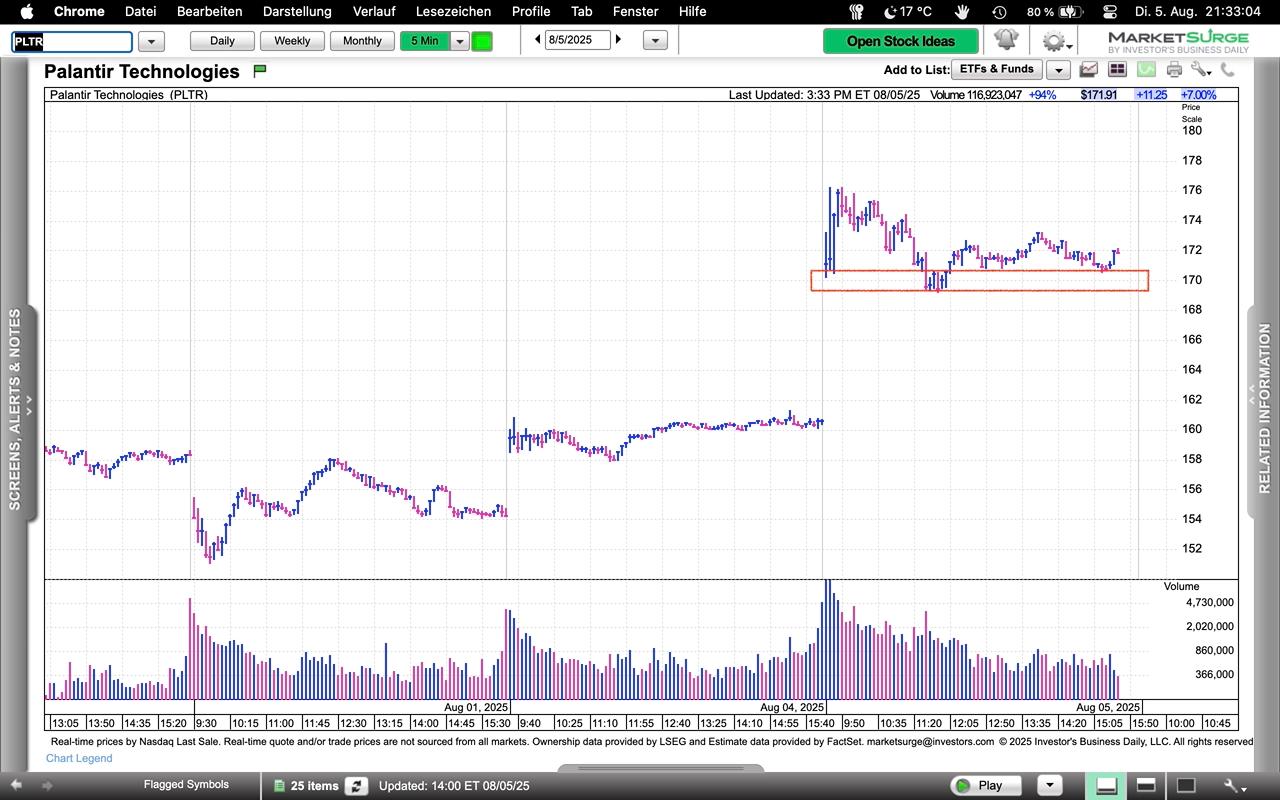Click the PLTR symbol input field
This screenshot has width=1280, height=800.
pos(72,41)
